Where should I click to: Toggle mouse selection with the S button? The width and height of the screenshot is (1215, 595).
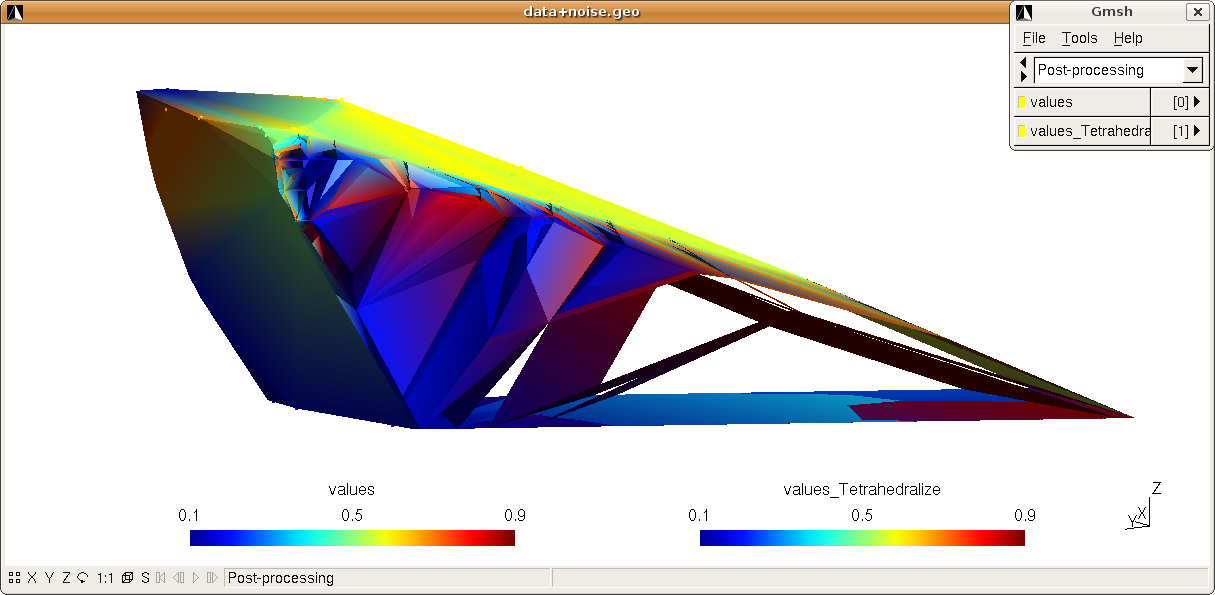(x=145, y=578)
